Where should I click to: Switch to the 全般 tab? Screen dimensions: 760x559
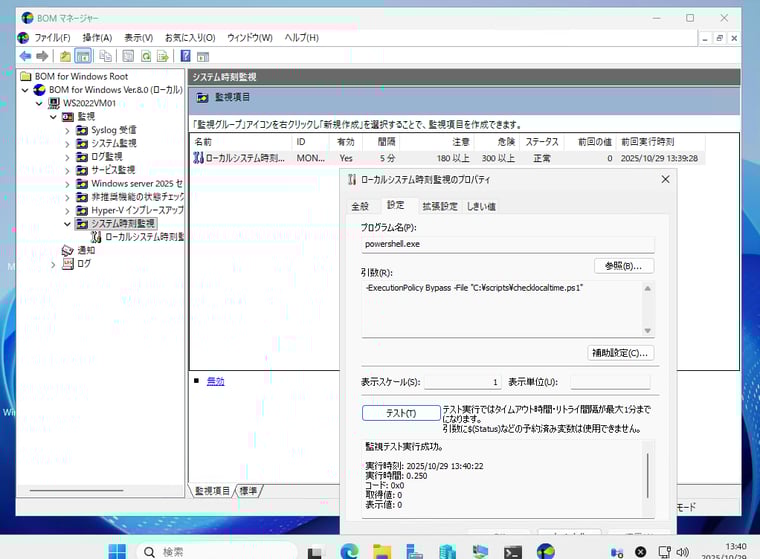[x=360, y=206]
